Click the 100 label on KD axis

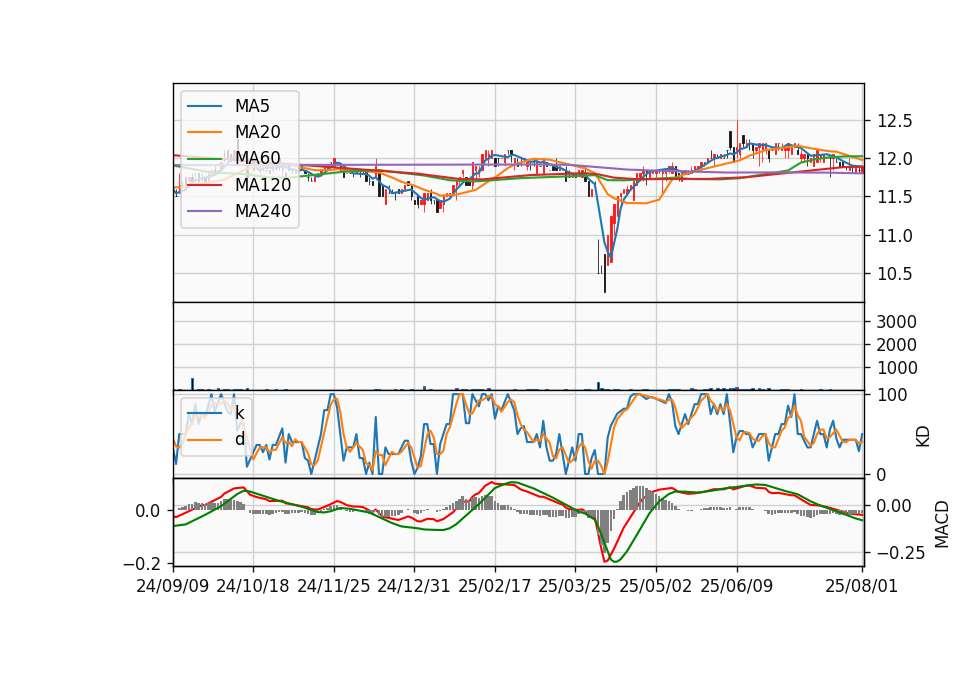point(892,395)
